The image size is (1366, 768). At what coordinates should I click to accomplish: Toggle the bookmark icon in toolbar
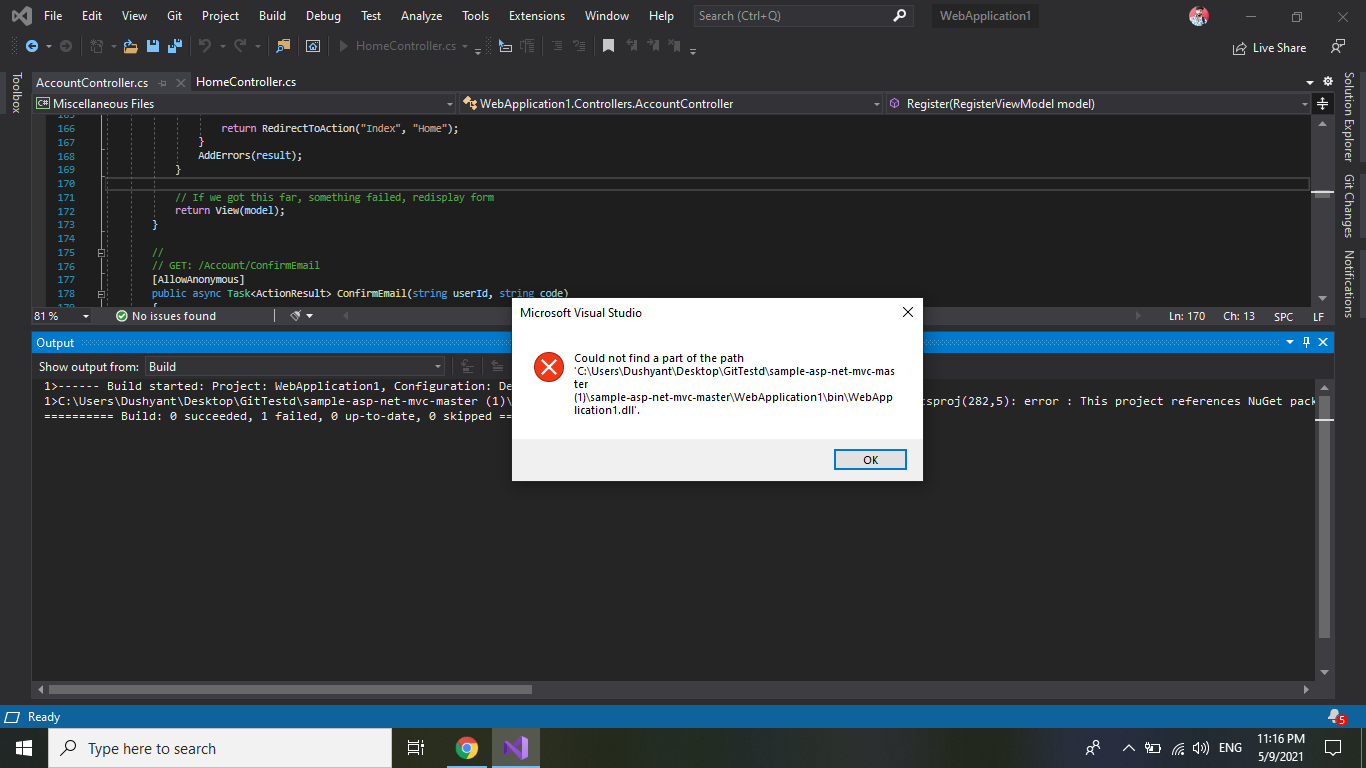[x=608, y=46]
